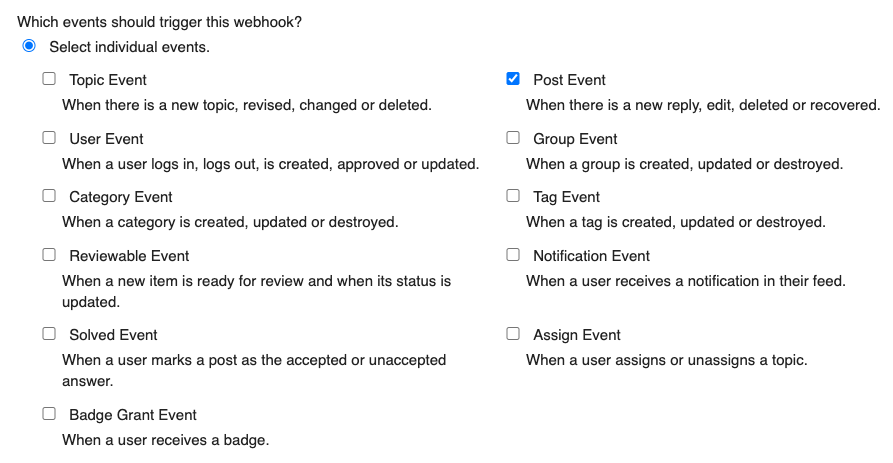The image size is (893, 463).
Task: Tick the User Event checkbox
Action: click(49, 138)
